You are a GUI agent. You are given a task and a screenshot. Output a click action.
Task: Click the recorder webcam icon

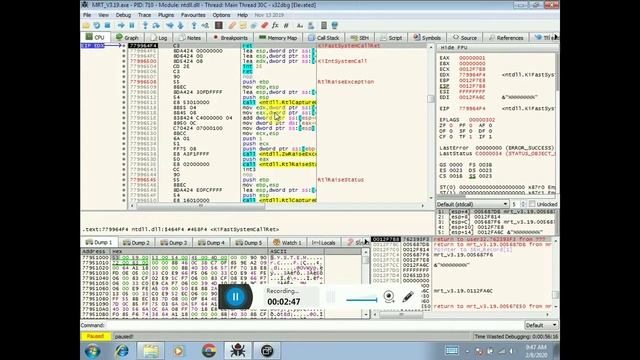[x=389, y=297]
